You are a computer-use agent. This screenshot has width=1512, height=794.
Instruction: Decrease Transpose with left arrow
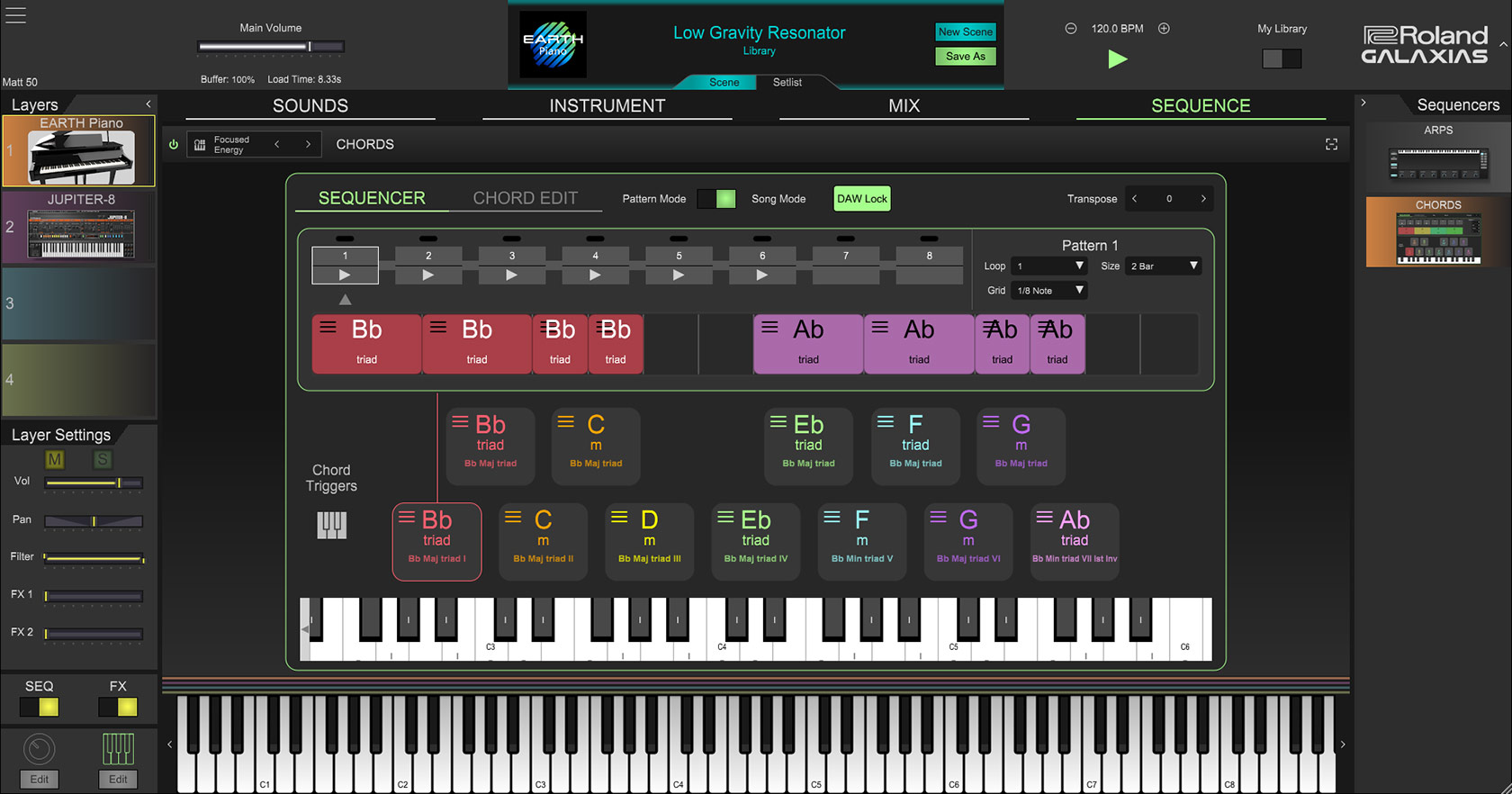(1135, 199)
